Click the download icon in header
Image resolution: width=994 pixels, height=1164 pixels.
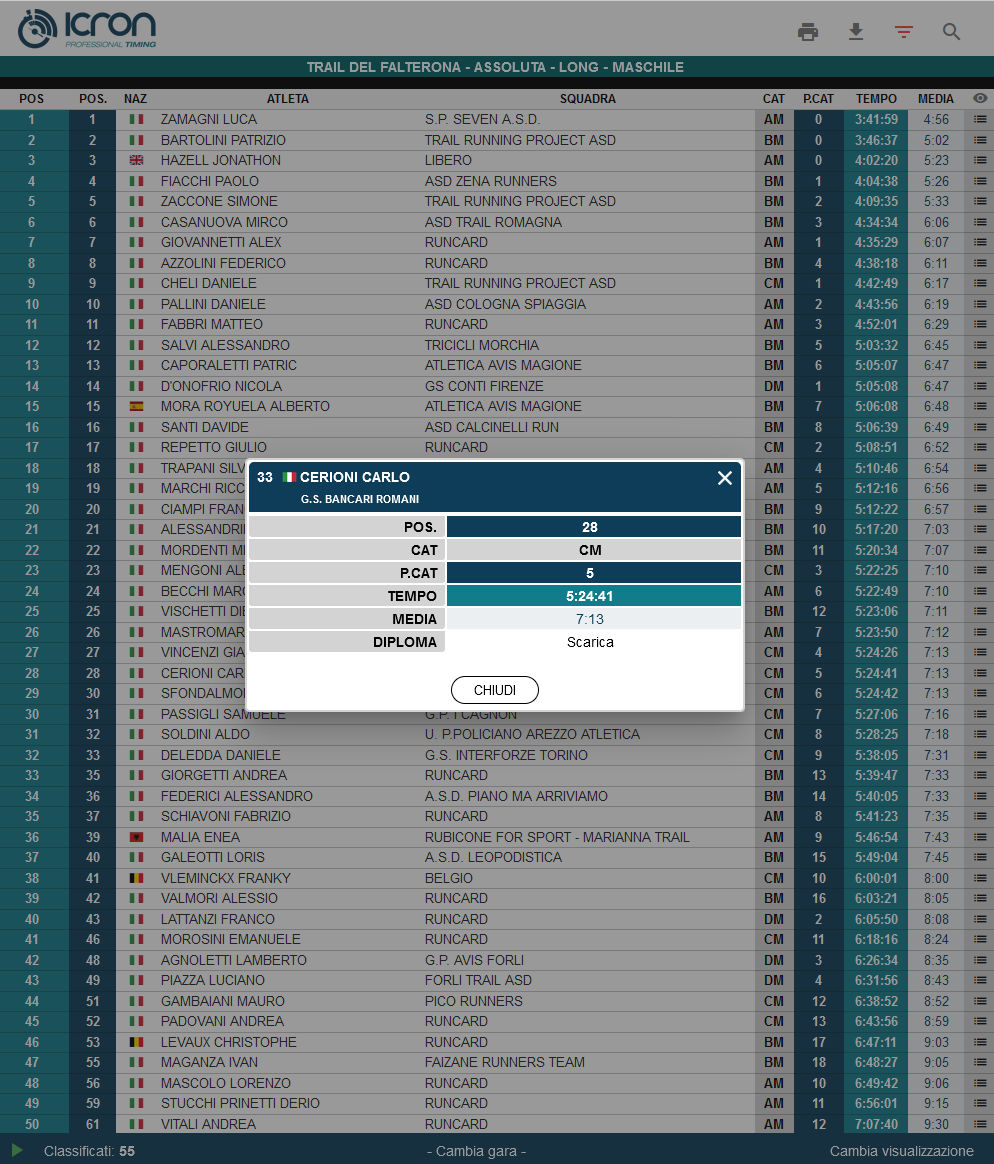point(856,32)
